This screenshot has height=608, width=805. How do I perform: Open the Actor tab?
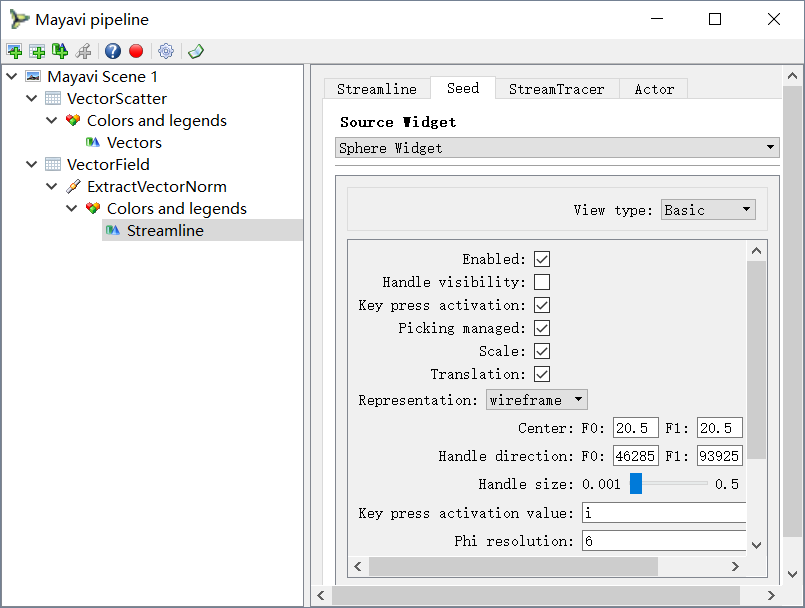[653, 88]
